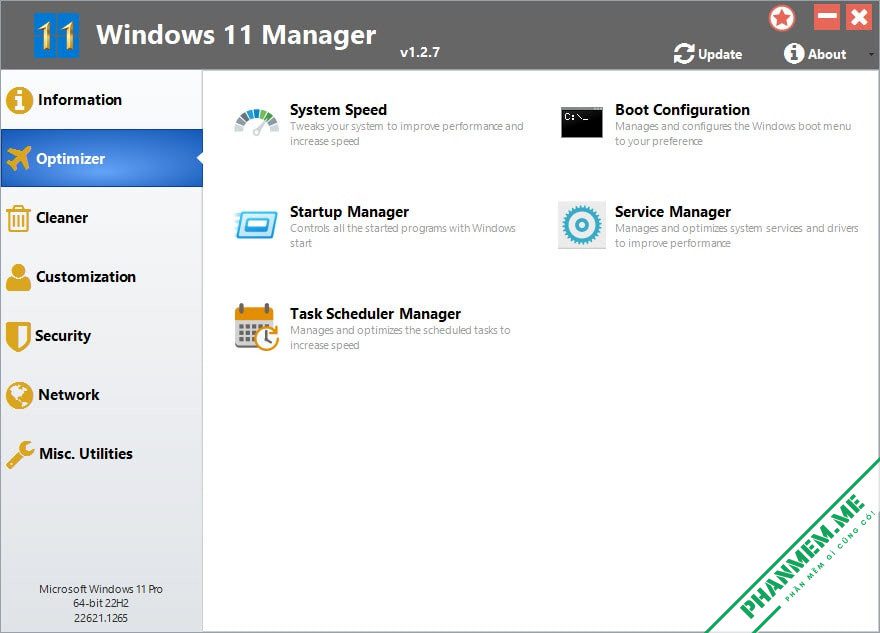This screenshot has width=880, height=633.
Task: Click the Network globe icon
Action: click(x=20, y=395)
